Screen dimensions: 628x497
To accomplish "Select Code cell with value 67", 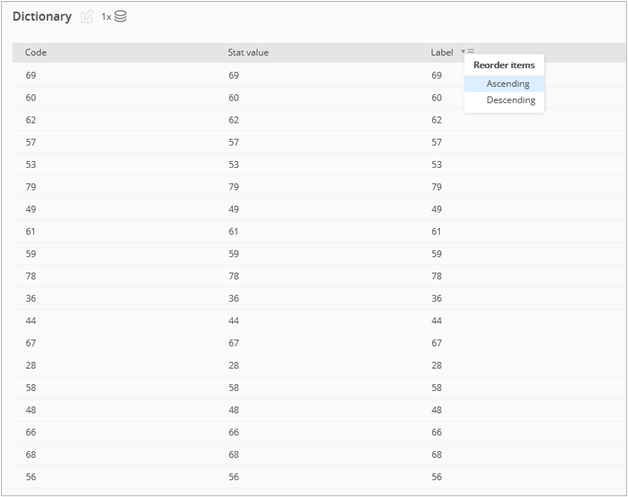I will 31,343.
